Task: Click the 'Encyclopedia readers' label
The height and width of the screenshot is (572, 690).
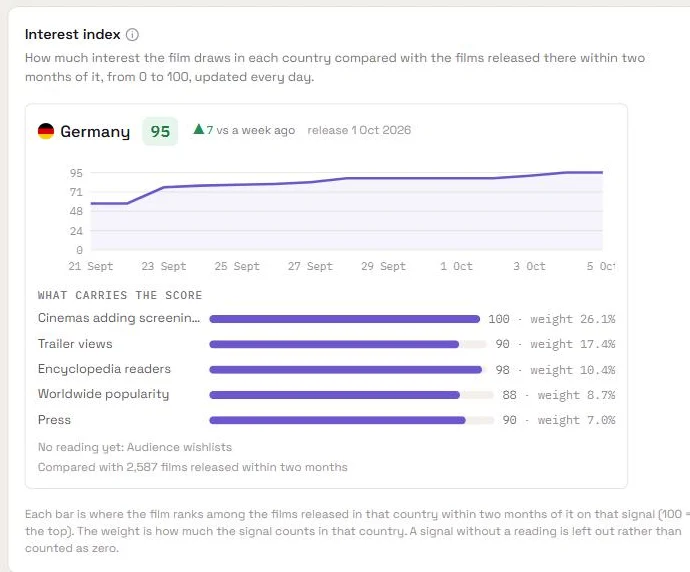Action: 104,369
